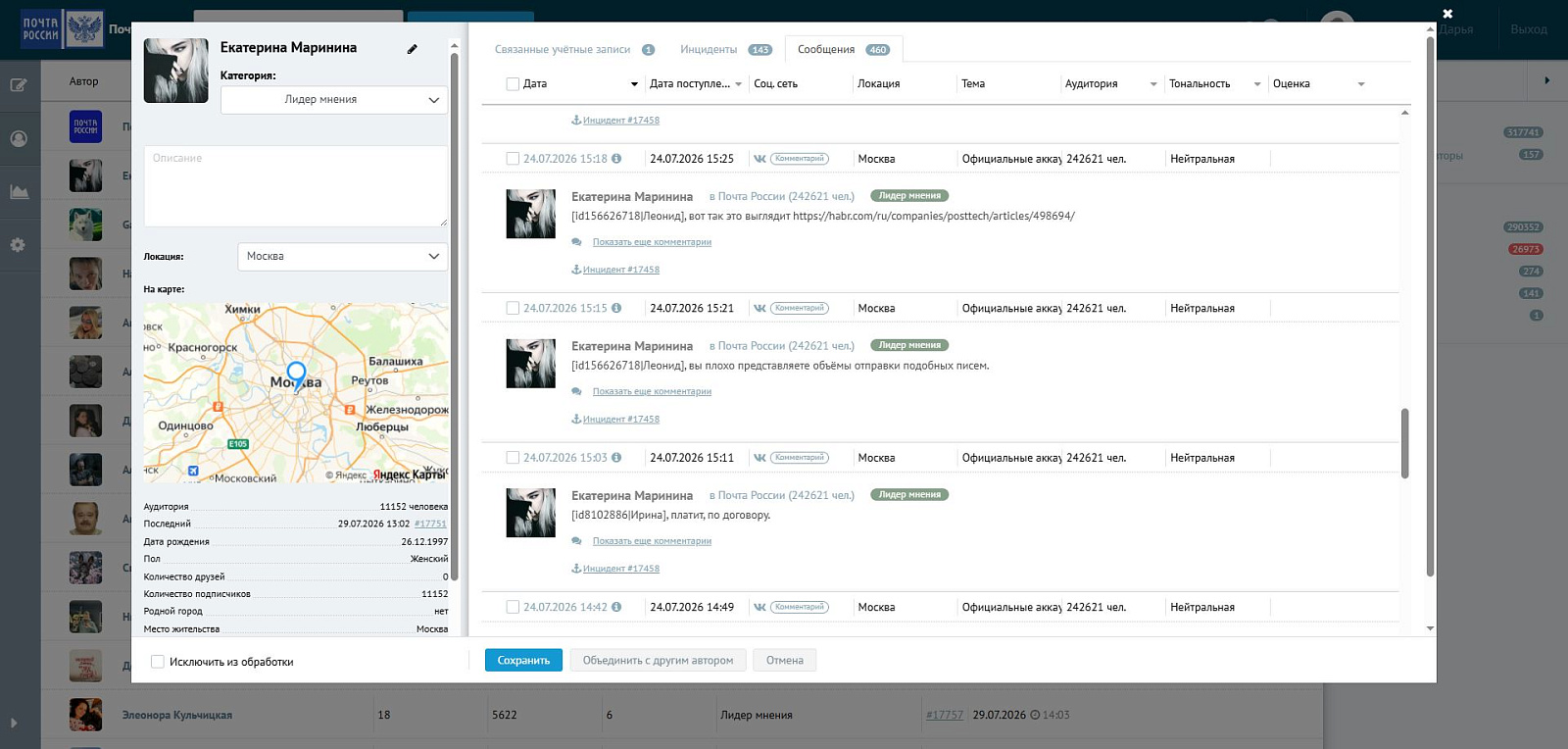1568x749 pixels.
Task: Click the info icon next to 24.07.2026 14:42
Action: point(616,607)
